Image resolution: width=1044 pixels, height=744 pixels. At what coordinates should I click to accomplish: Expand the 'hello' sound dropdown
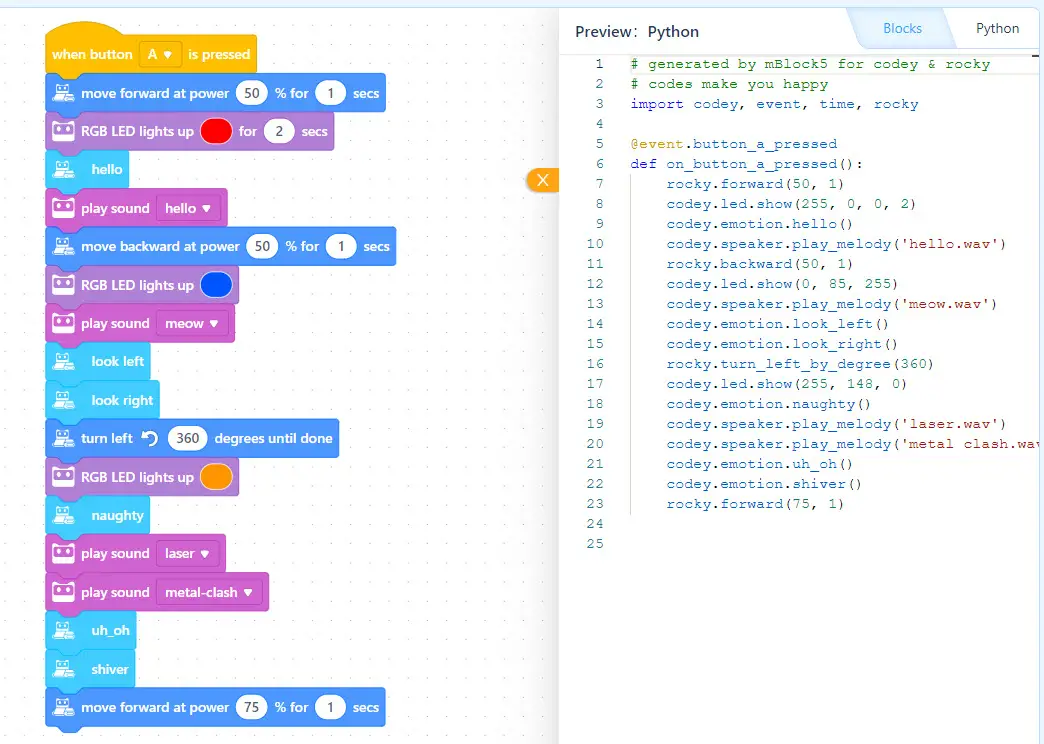point(189,209)
